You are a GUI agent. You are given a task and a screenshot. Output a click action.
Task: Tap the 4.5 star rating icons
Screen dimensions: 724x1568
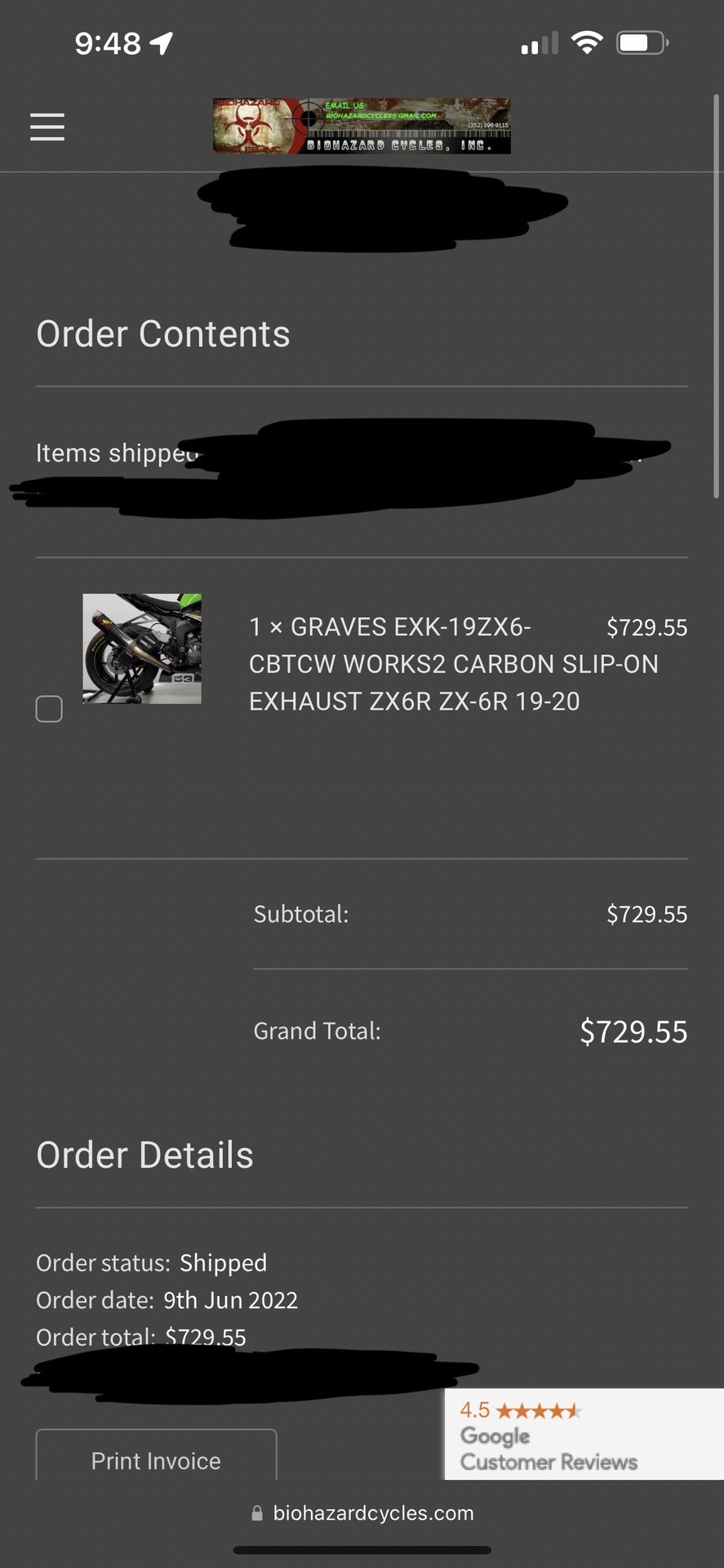[x=539, y=1410]
